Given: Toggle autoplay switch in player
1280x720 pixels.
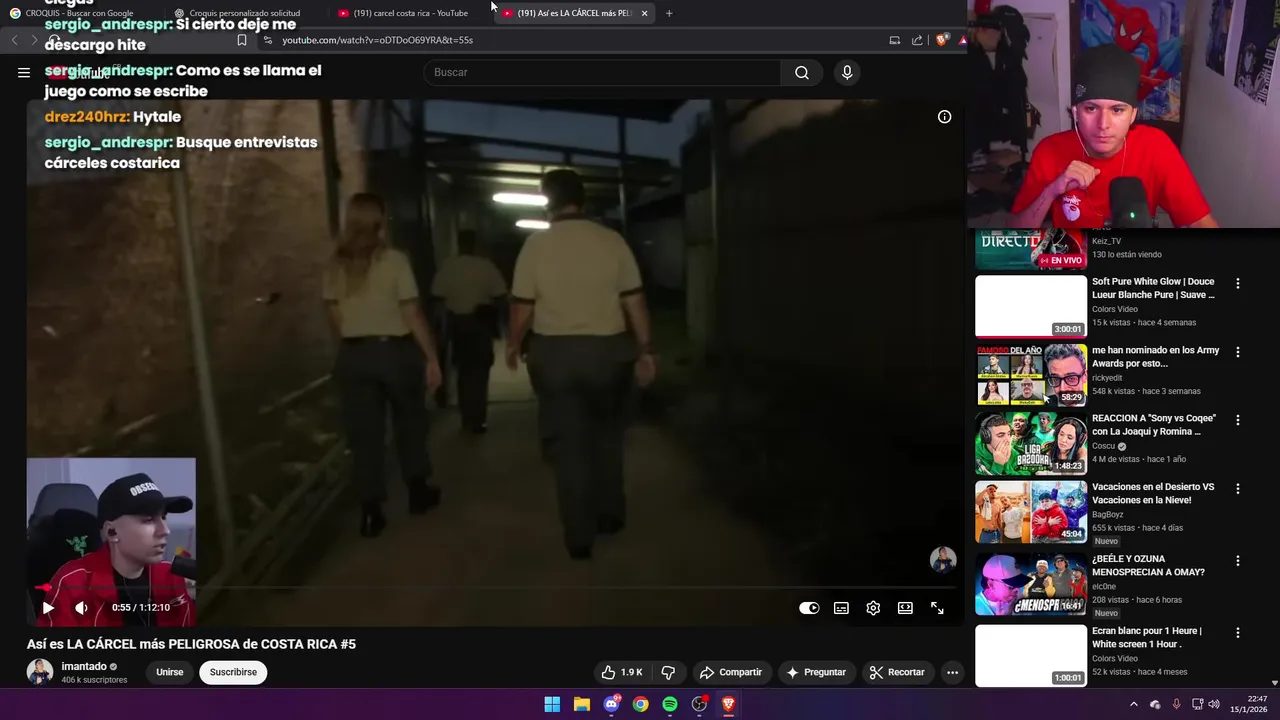Looking at the screenshot, I should pyautogui.click(x=809, y=608).
